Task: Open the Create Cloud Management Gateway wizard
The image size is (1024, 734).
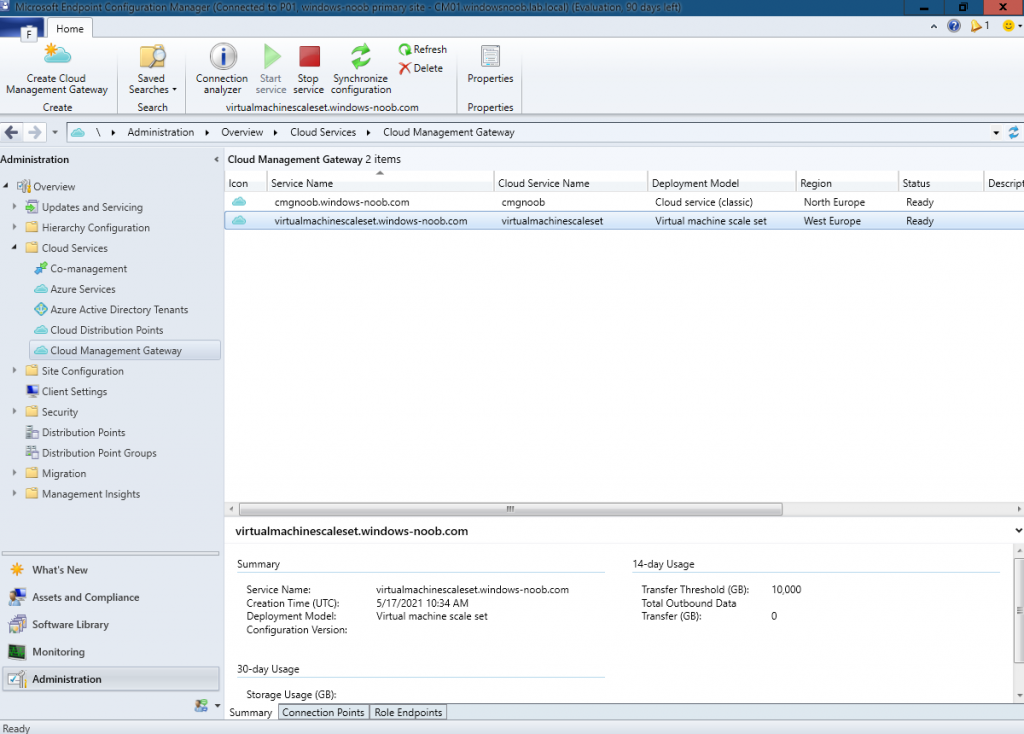Action: 57,65
